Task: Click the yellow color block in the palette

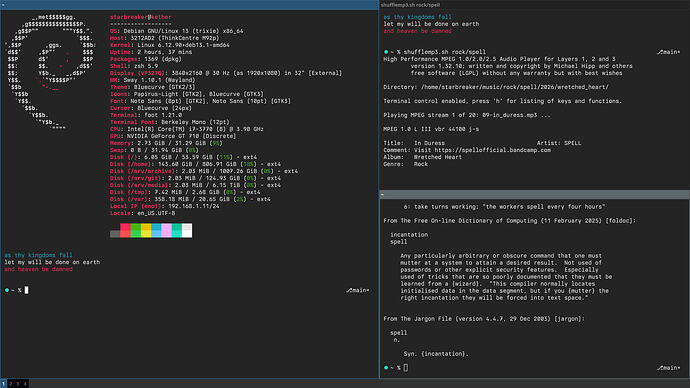Action: click(146, 231)
